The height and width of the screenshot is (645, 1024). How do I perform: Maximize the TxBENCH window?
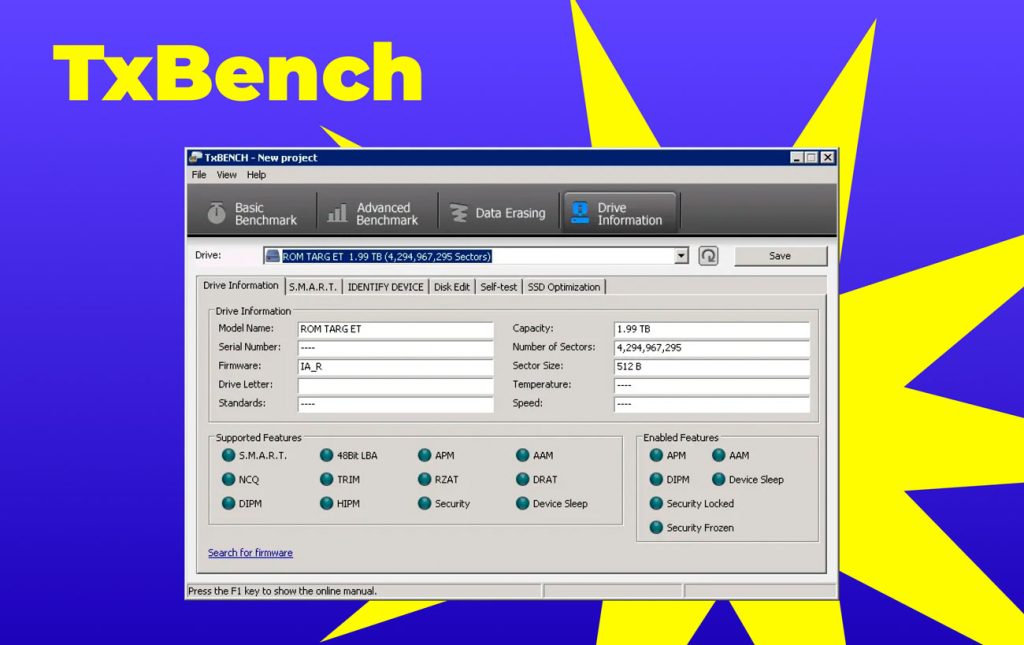click(x=811, y=157)
